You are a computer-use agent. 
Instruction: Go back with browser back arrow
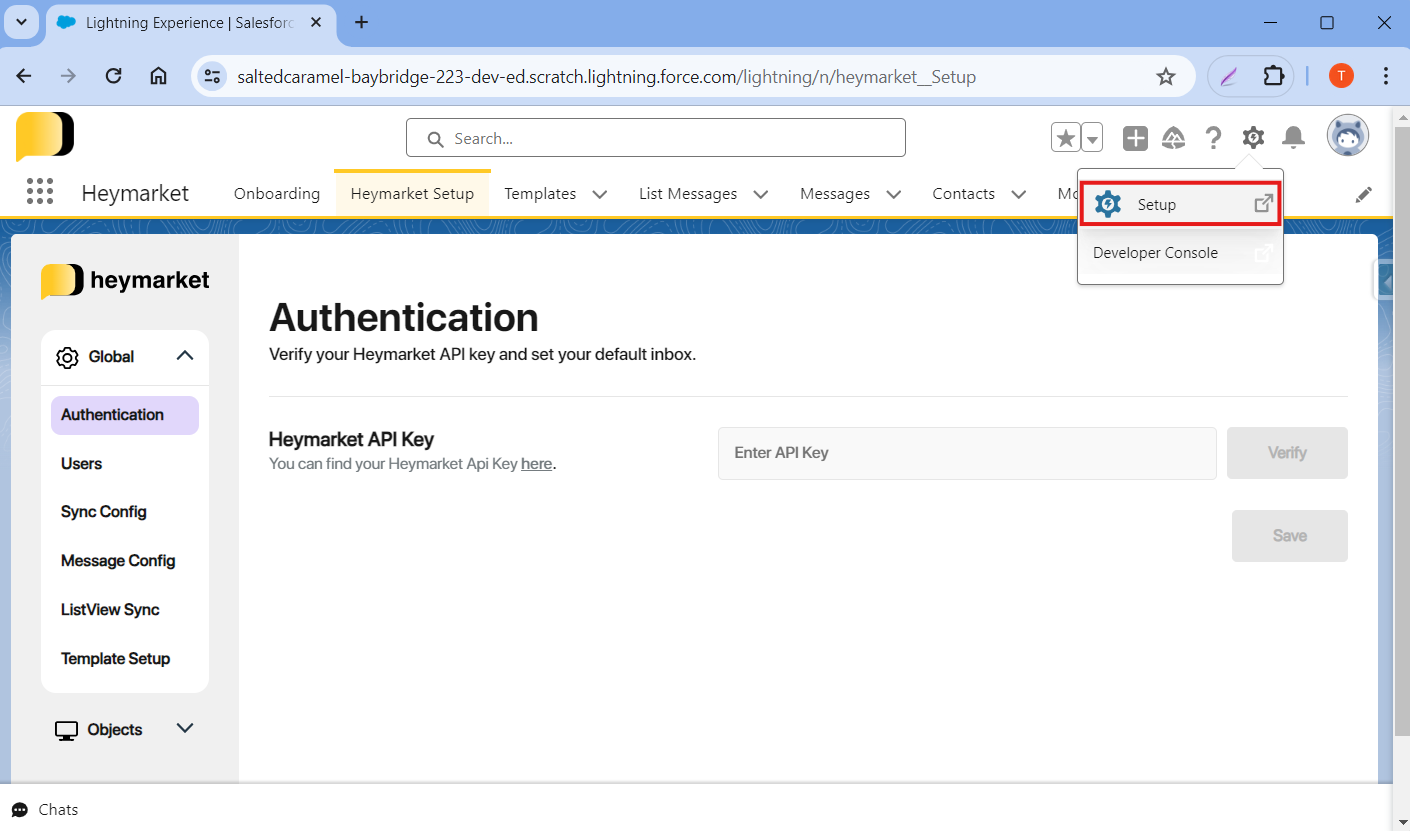click(24, 76)
